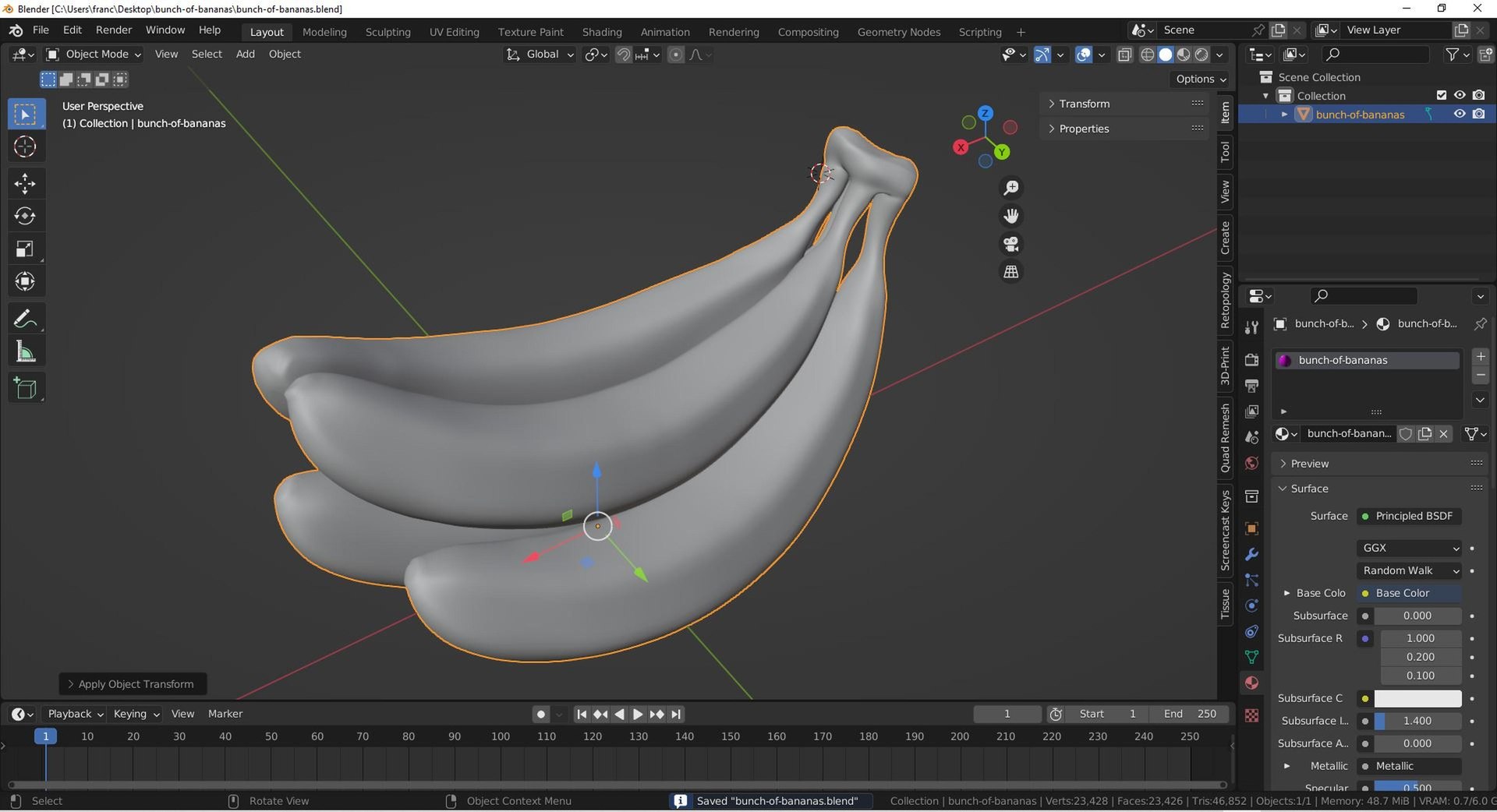Toggle proportional editing button

pos(676,55)
